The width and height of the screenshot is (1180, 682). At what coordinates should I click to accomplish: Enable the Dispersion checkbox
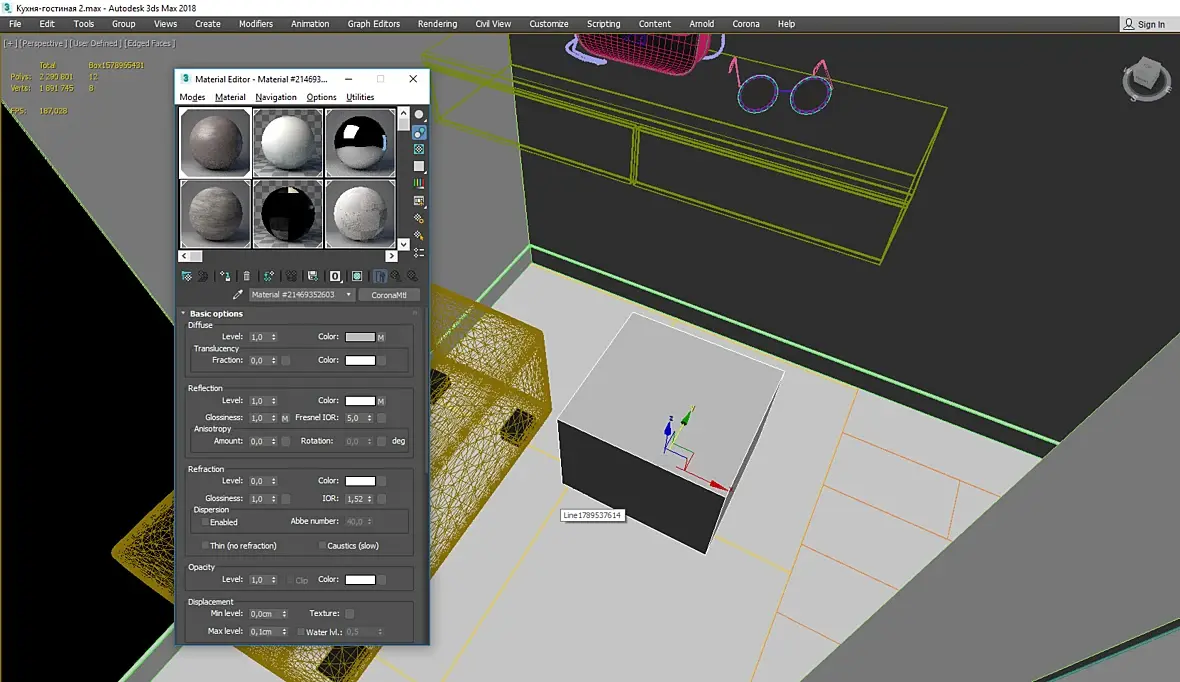(205, 522)
